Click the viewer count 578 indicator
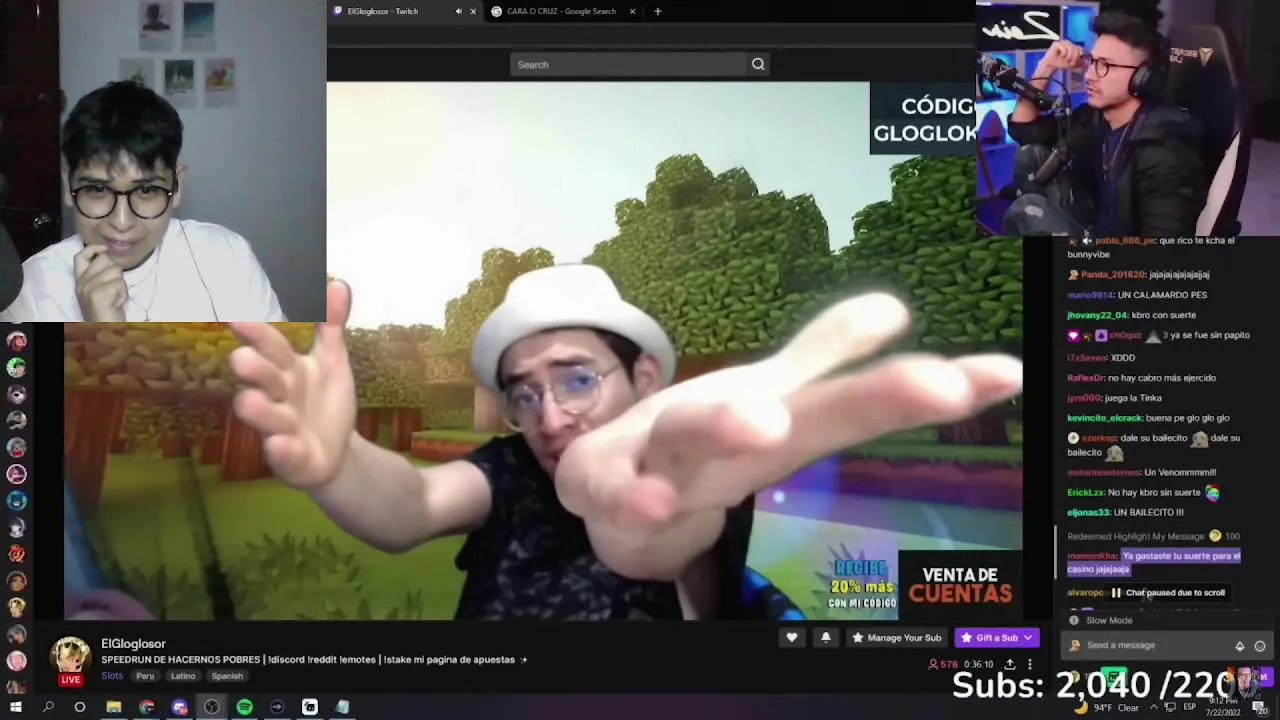This screenshot has width=1280, height=720. tap(943, 664)
